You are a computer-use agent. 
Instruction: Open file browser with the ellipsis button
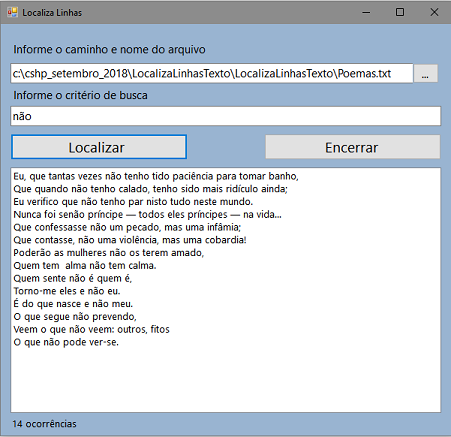point(425,73)
